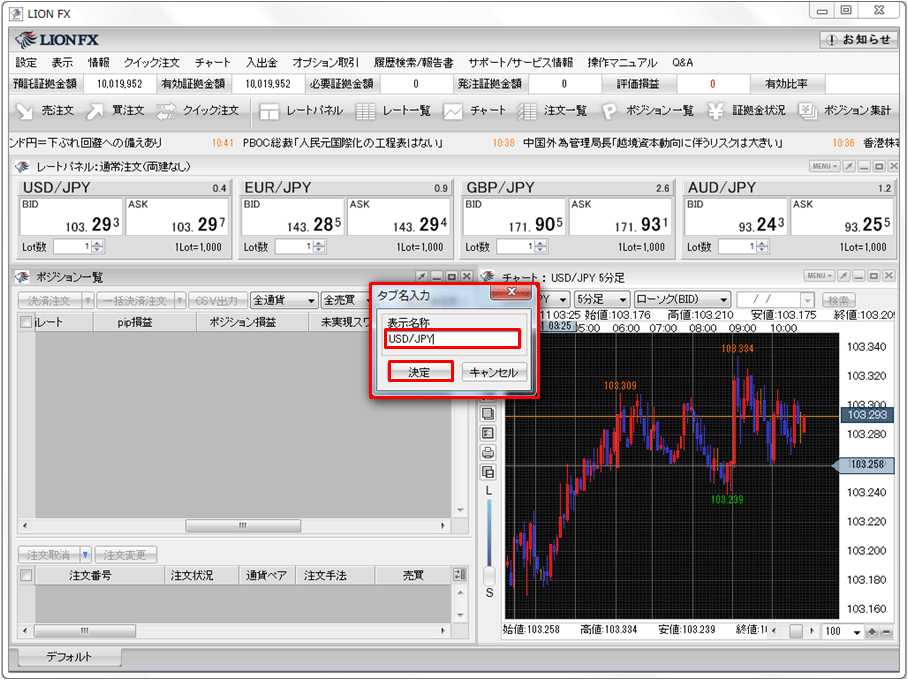Click the 買注文 buy order toolbar icon
This screenshot has width=908, height=680.
(x=95, y=111)
